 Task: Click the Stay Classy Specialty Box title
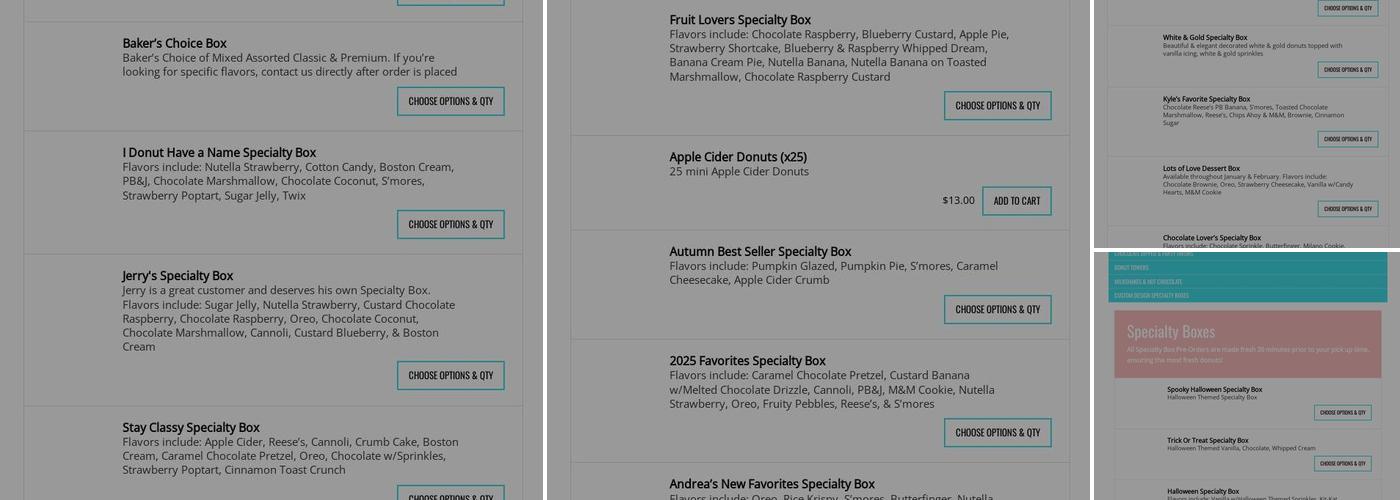coord(191,427)
